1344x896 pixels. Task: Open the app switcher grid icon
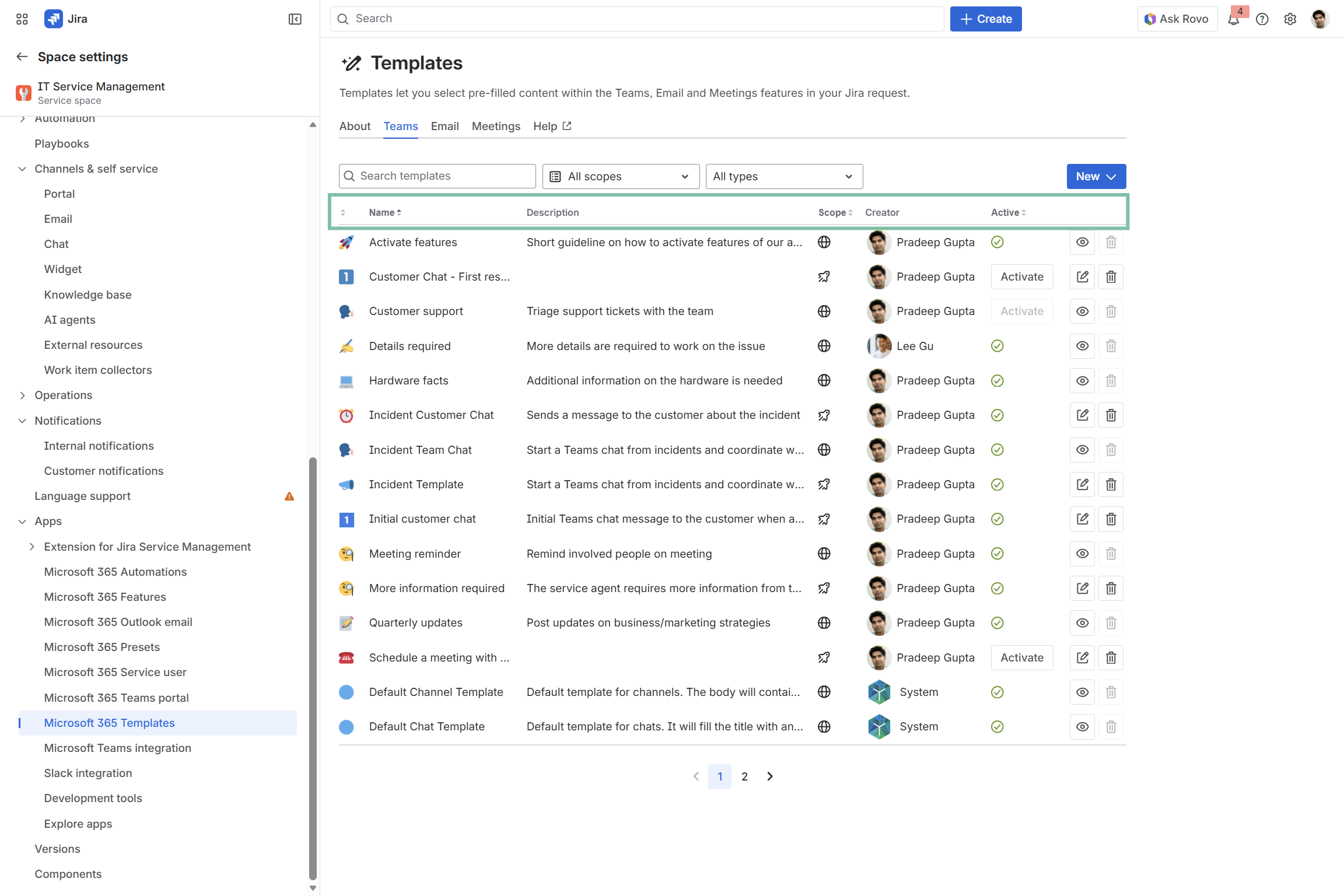click(x=22, y=19)
